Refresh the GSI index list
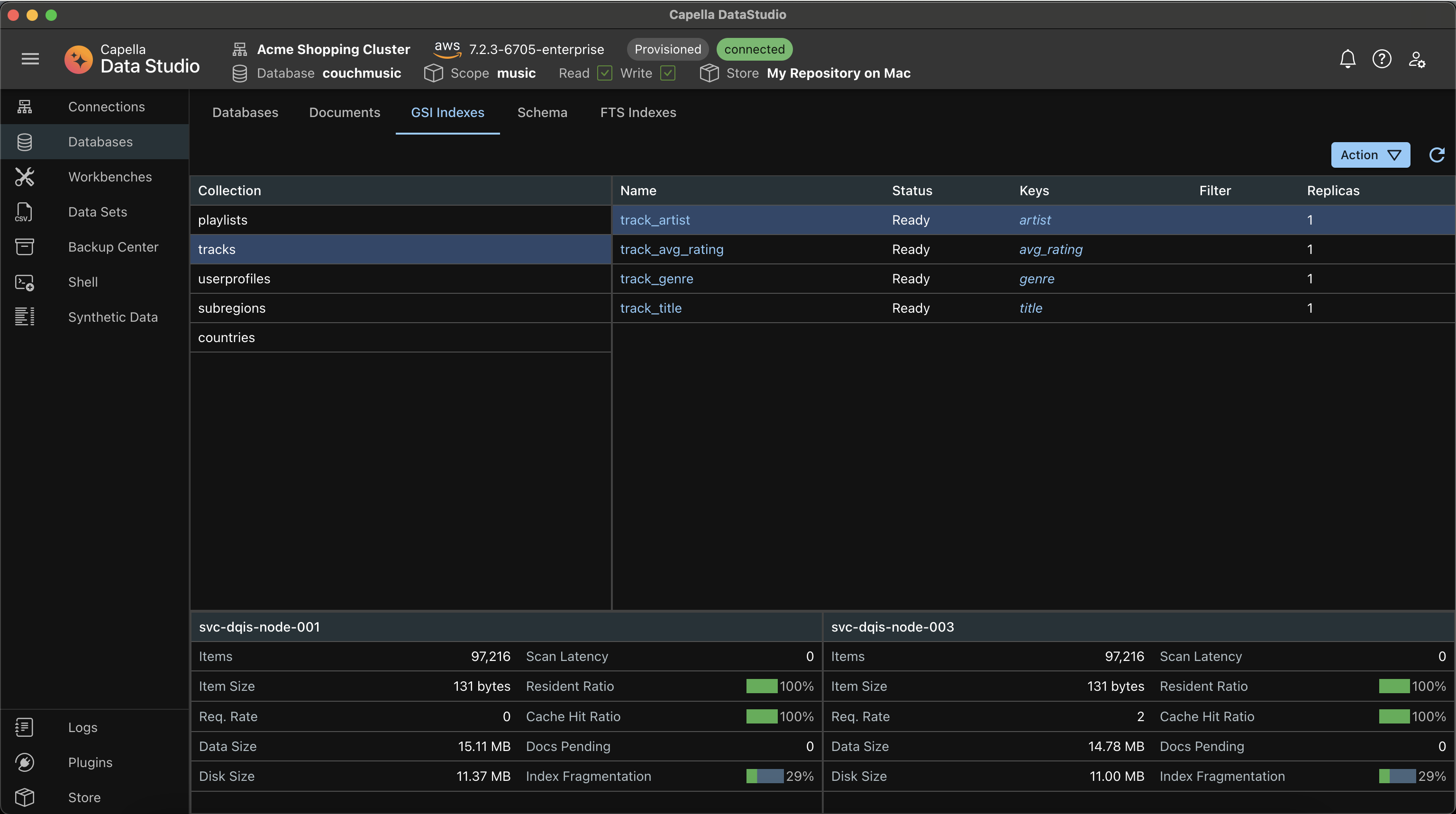The image size is (1456, 814). click(x=1436, y=155)
